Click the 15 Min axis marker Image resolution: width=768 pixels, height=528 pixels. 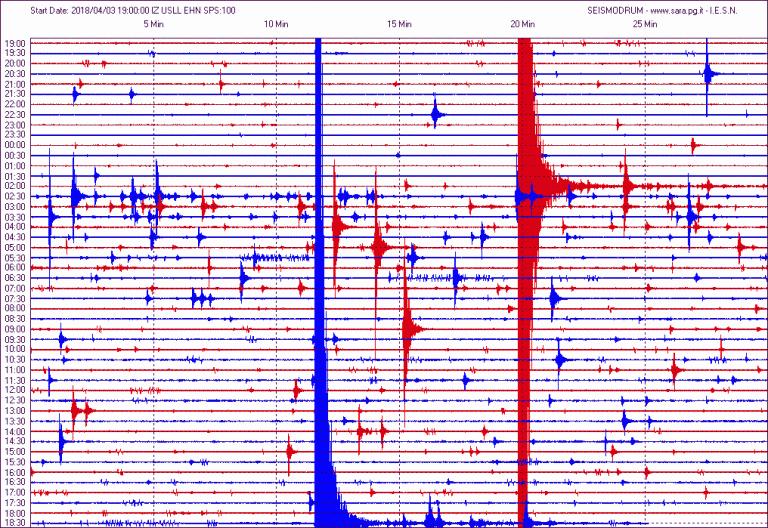pos(399,24)
